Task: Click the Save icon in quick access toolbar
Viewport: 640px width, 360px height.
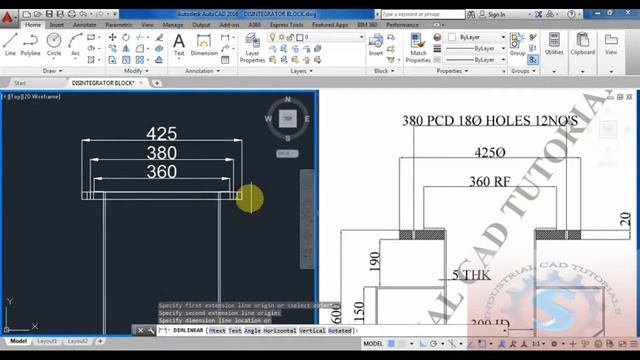Action: point(49,14)
